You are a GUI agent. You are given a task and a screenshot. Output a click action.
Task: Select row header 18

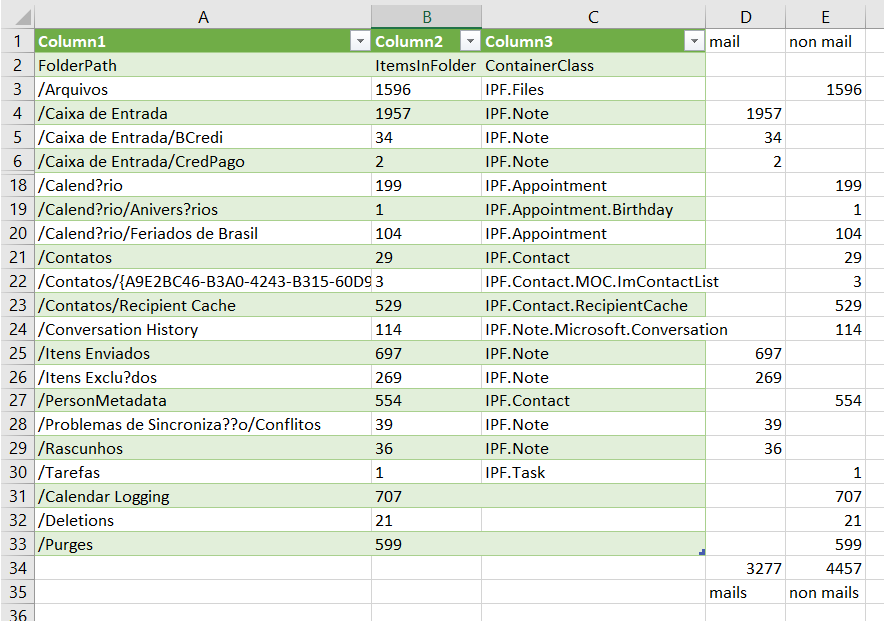click(16, 185)
